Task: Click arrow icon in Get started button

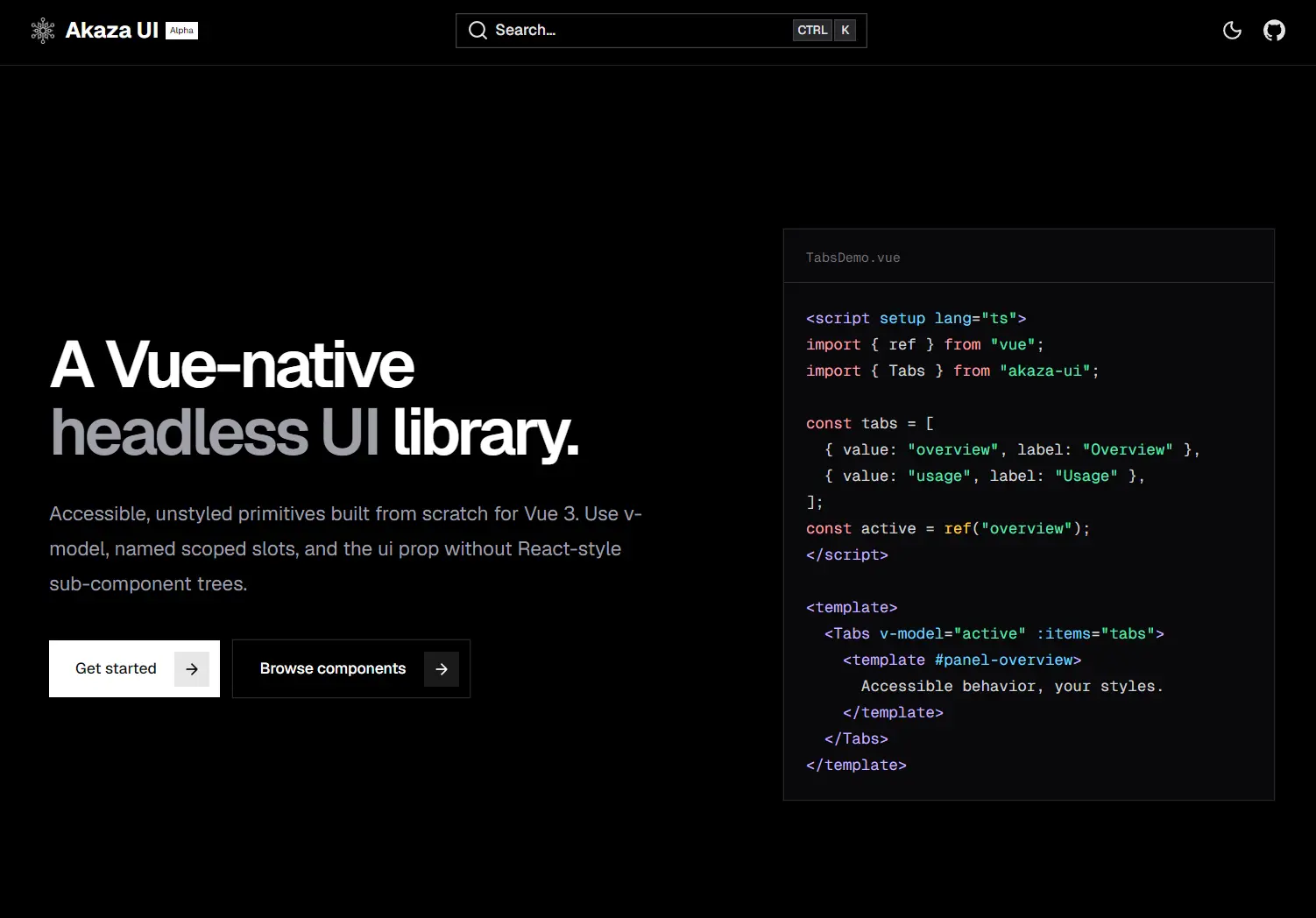Action: [x=192, y=669]
